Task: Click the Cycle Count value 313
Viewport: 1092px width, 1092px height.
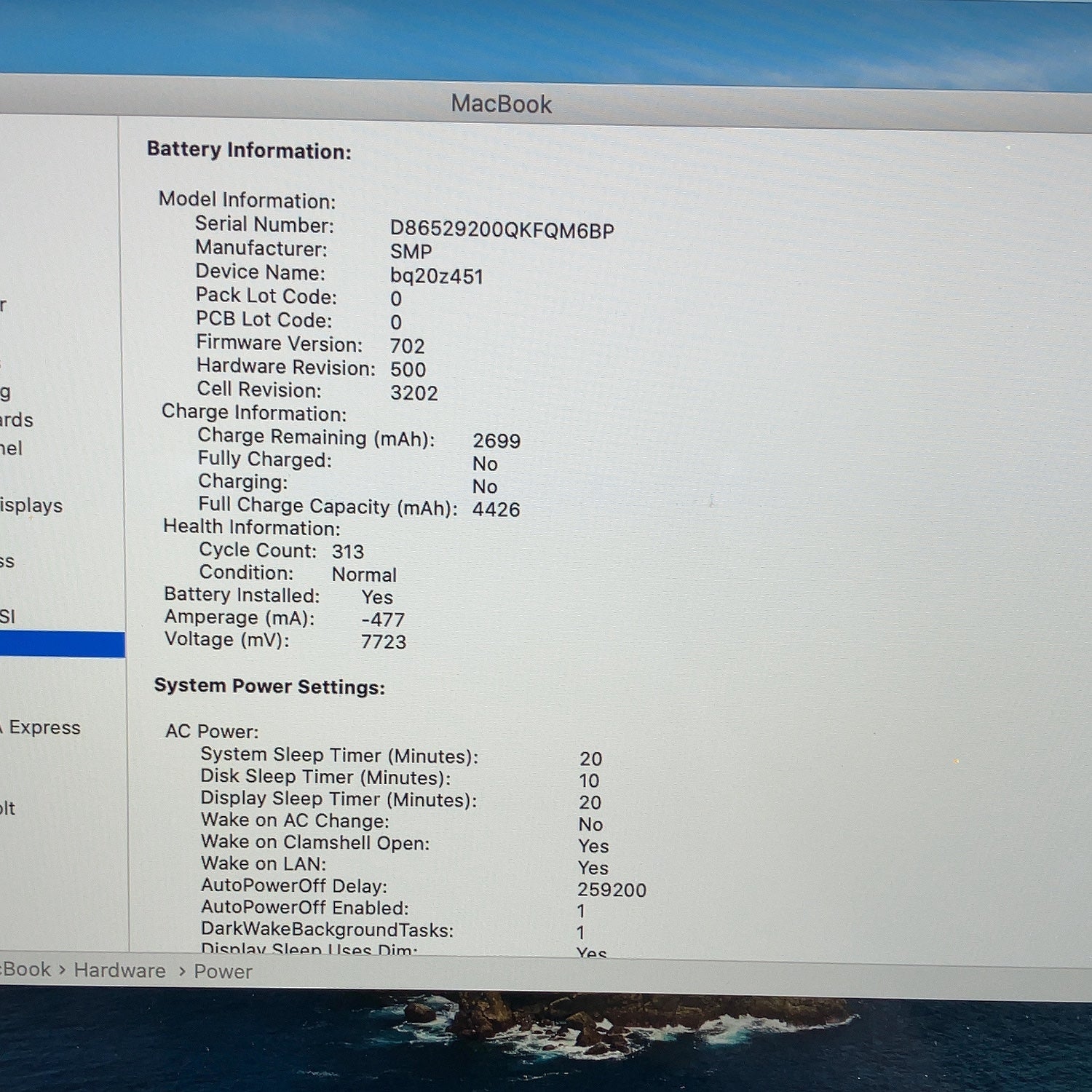Action: click(x=348, y=552)
